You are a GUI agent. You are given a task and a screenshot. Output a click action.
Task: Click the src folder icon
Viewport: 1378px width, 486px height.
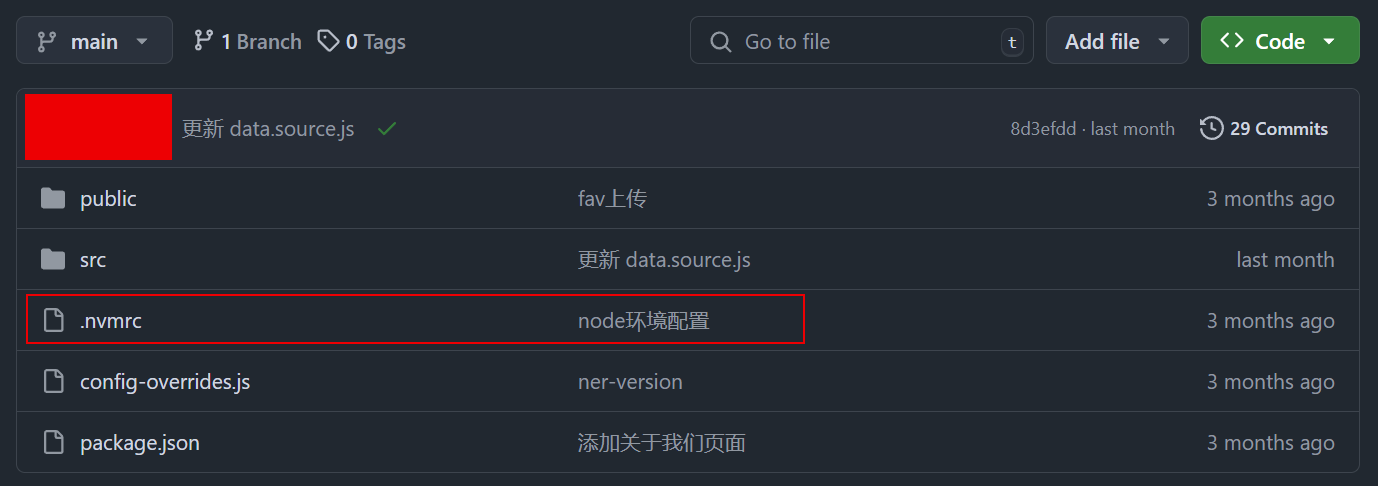tap(53, 260)
